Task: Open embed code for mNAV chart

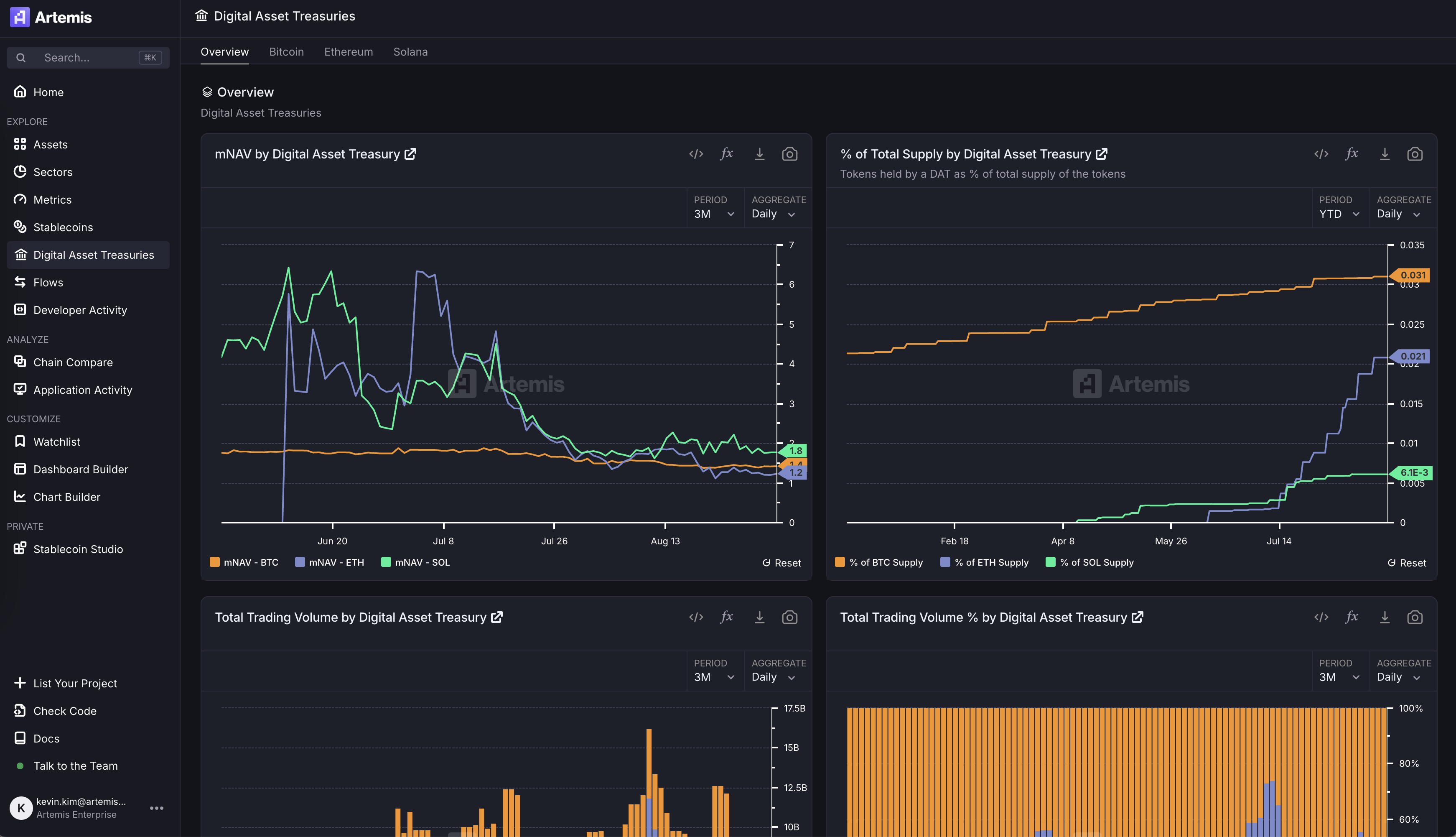Action: [x=696, y=154]
